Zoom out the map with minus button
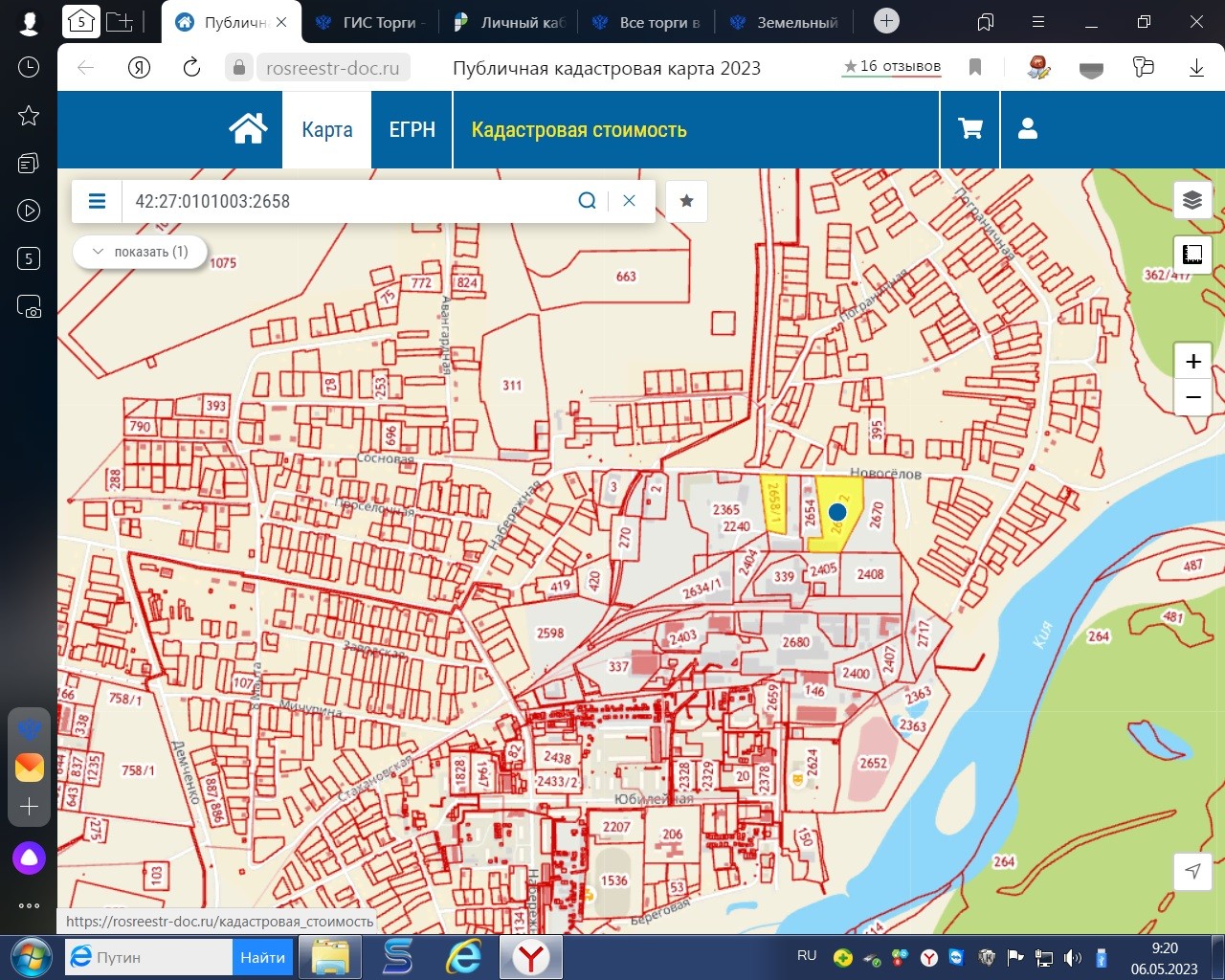 (x=1192, y=397)
